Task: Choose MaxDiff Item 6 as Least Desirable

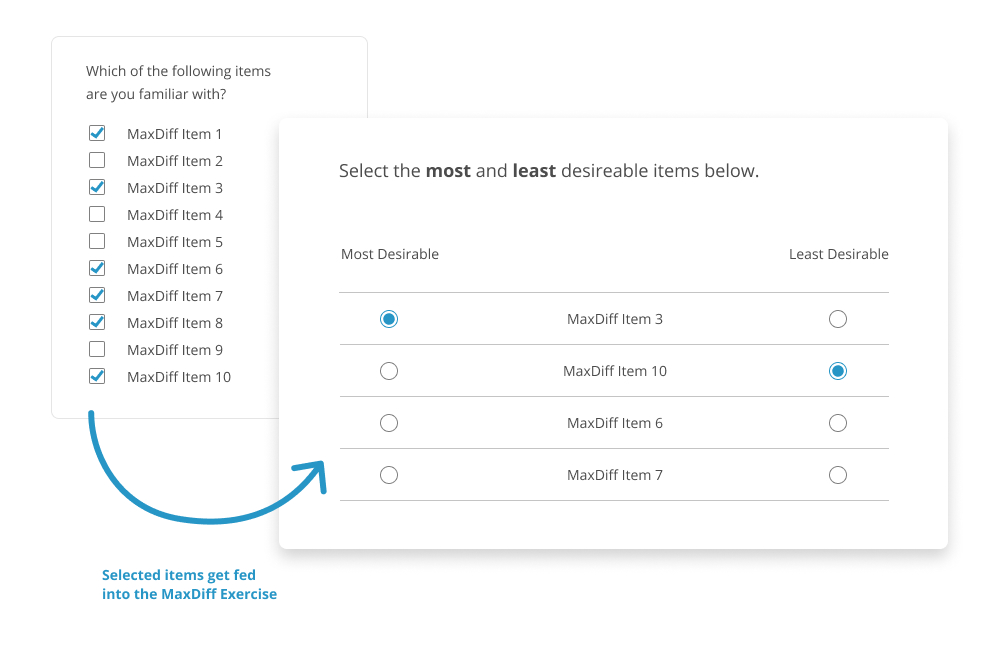Action: point(838,423)
